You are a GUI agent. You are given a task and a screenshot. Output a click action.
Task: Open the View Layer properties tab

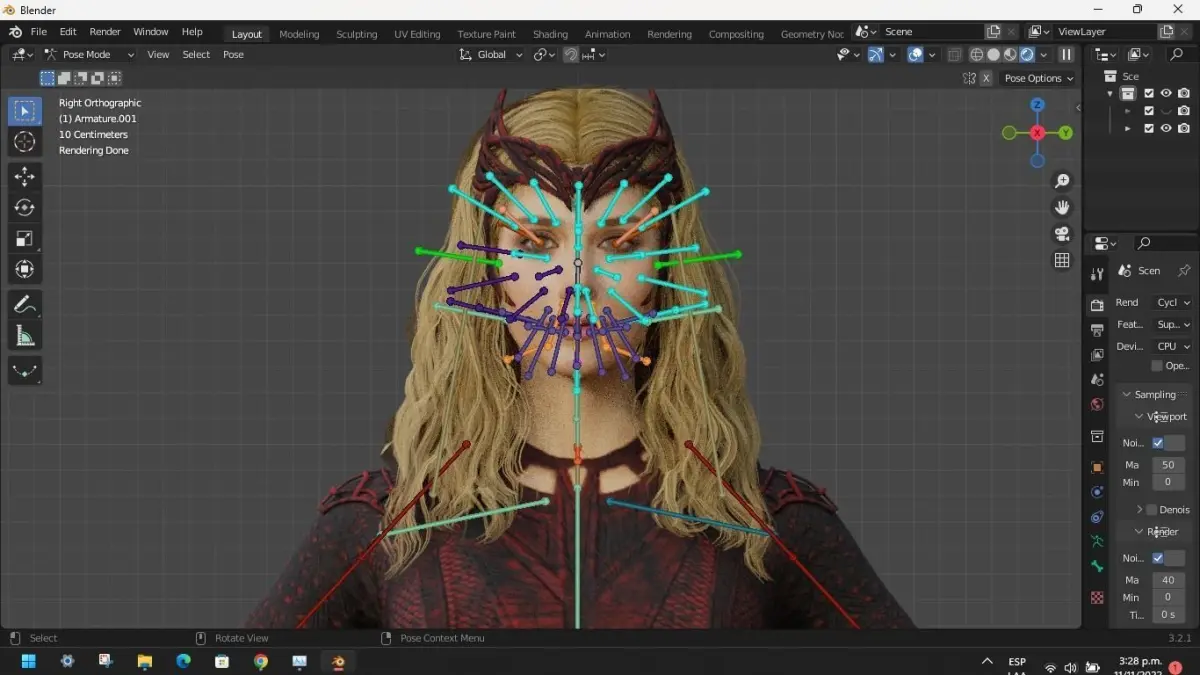coord(1097,354)
